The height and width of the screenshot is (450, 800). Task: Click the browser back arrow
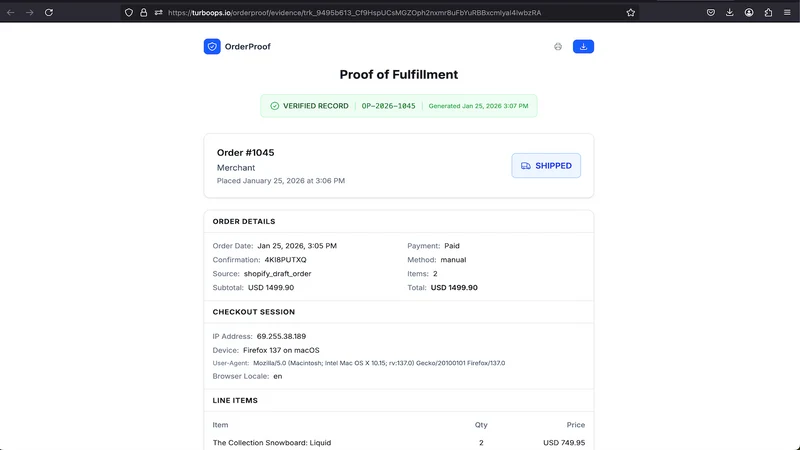tap(10, 12)
